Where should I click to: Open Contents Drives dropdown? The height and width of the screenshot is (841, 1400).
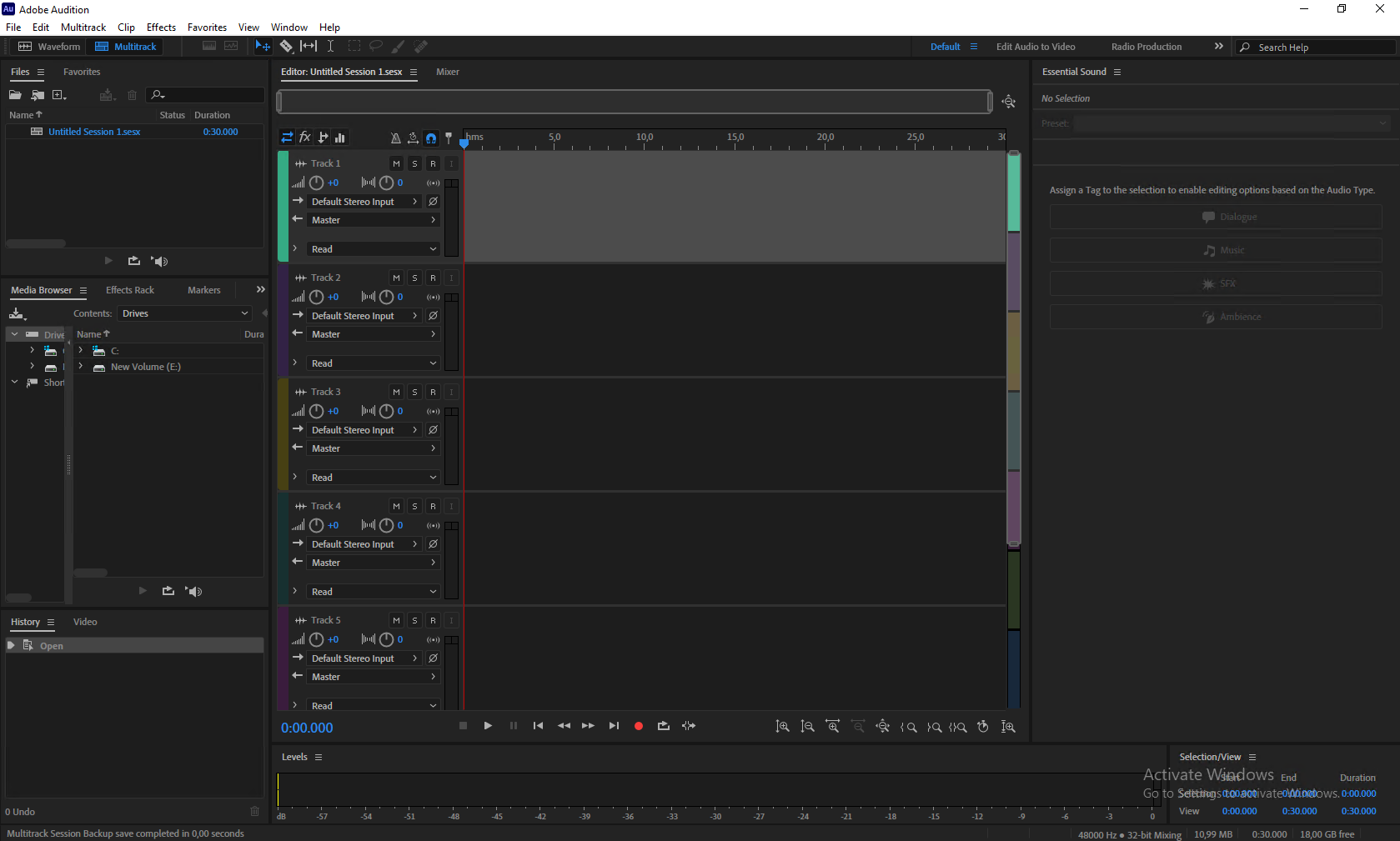[184, 313]
